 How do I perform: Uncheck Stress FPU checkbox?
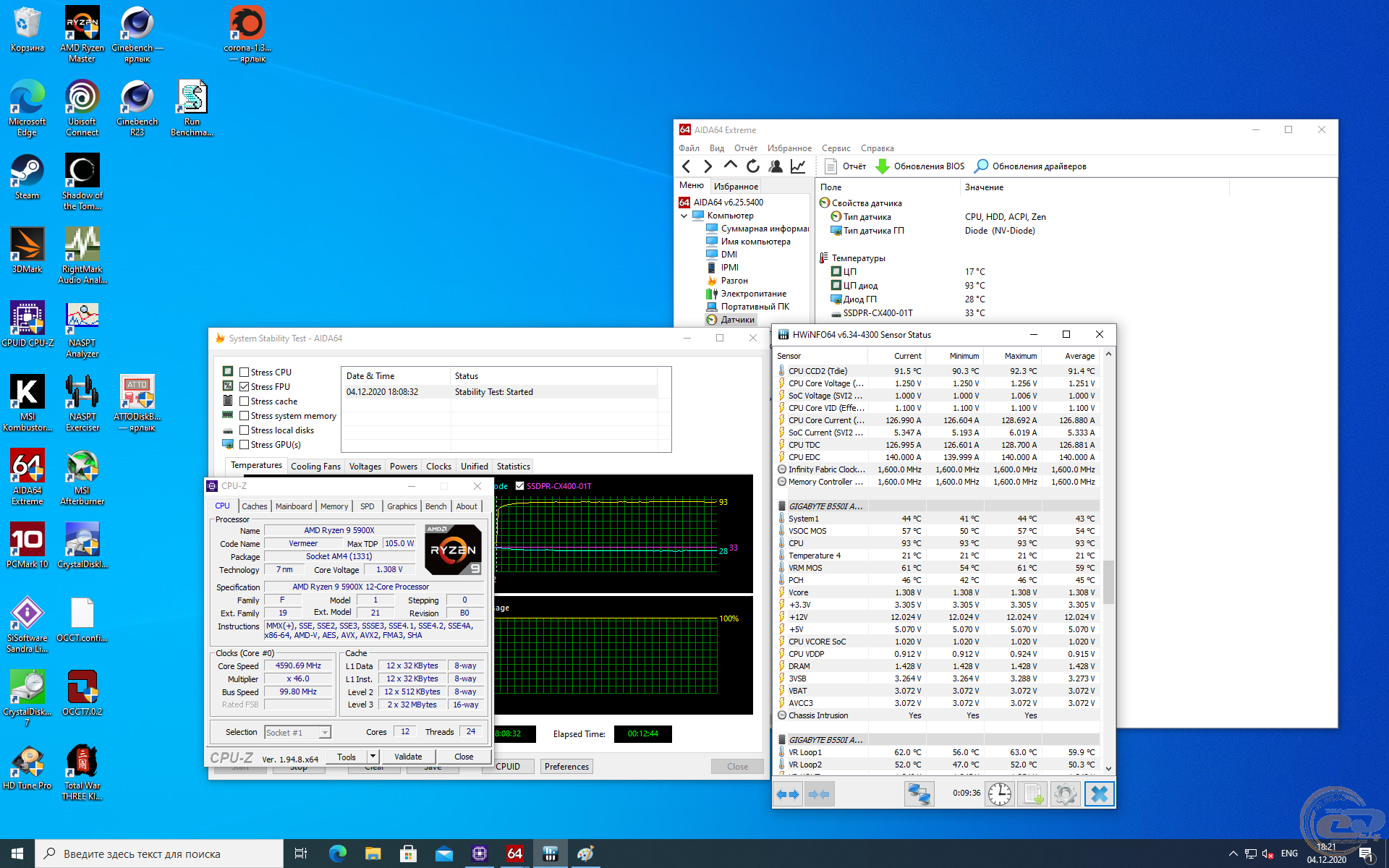point(244,387)
